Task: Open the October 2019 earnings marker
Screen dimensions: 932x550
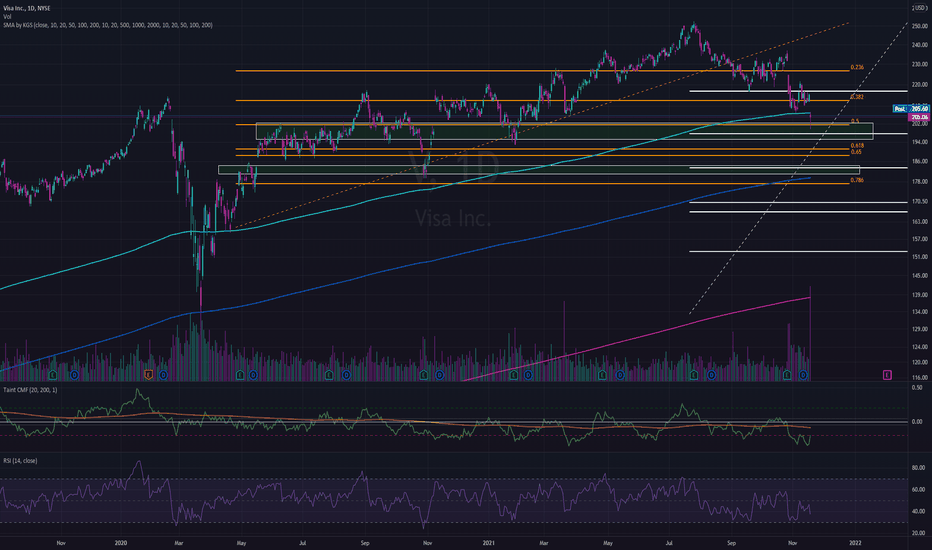Action: point(53,375)
